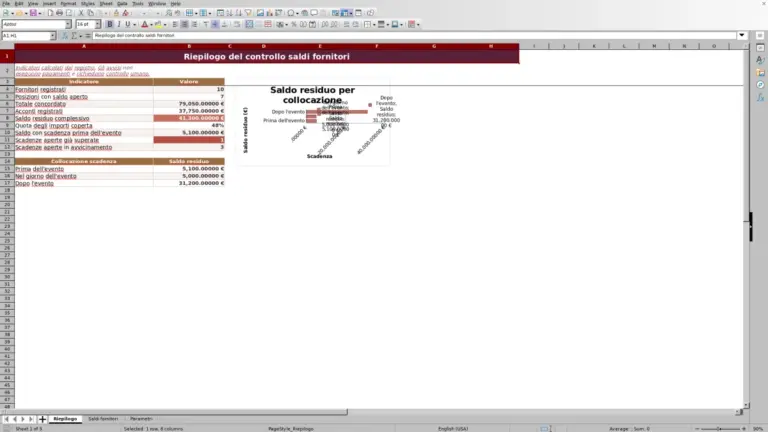Screen dimensions: 768x432
Task: Click the Merge and center cells icon
Action: (249, 24)
